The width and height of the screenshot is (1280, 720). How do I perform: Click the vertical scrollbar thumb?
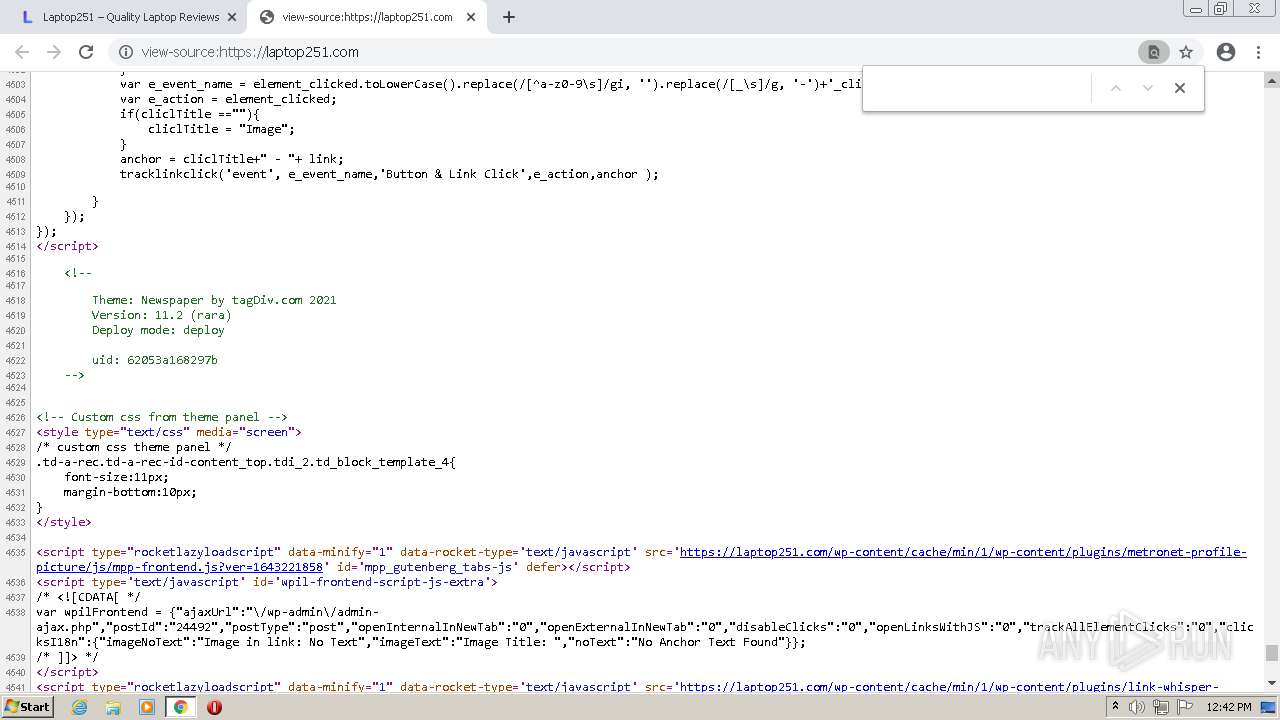pyautogui.click(x=1271, y=653)
